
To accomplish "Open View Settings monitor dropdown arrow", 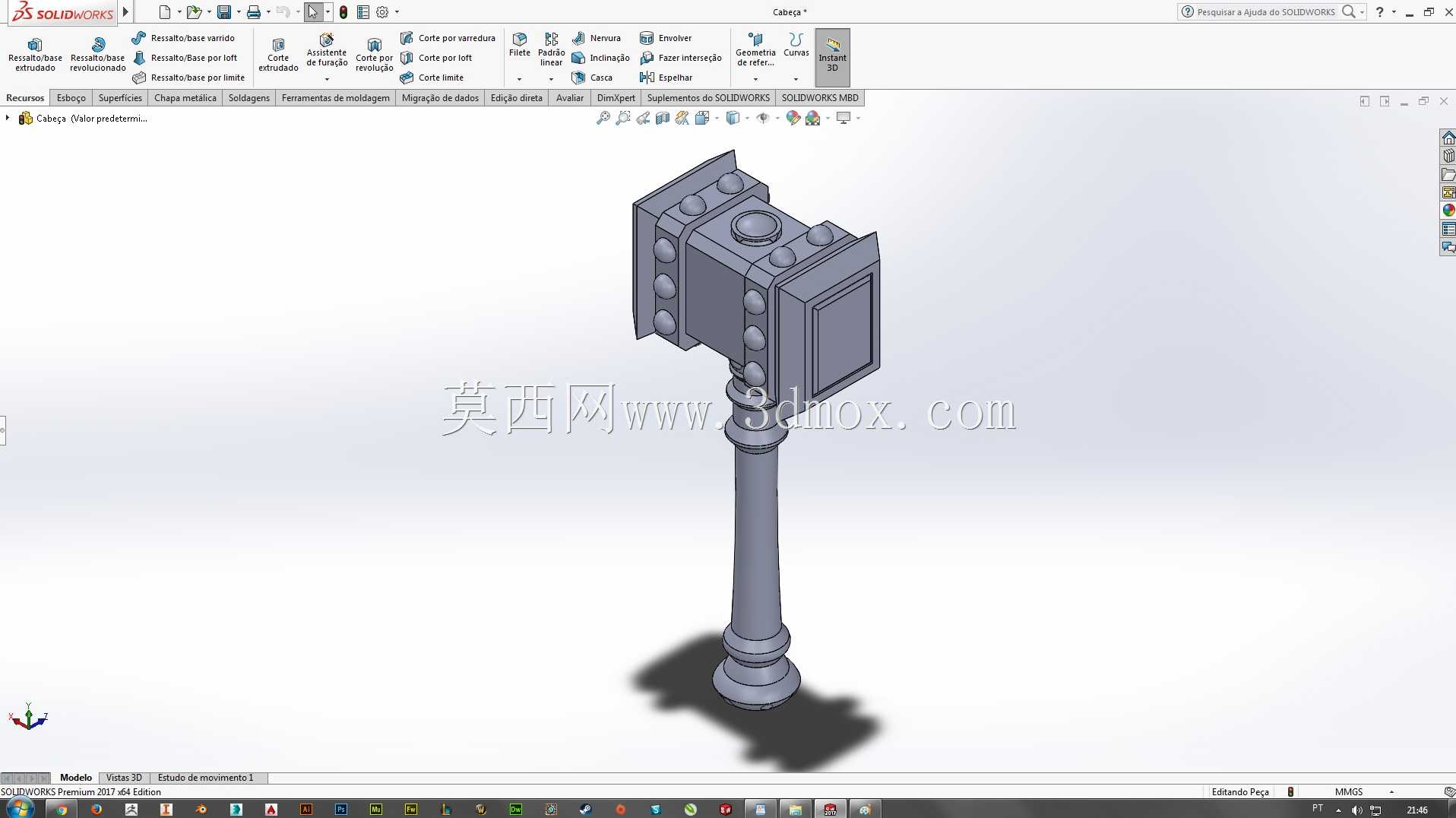I will [859, 119].
